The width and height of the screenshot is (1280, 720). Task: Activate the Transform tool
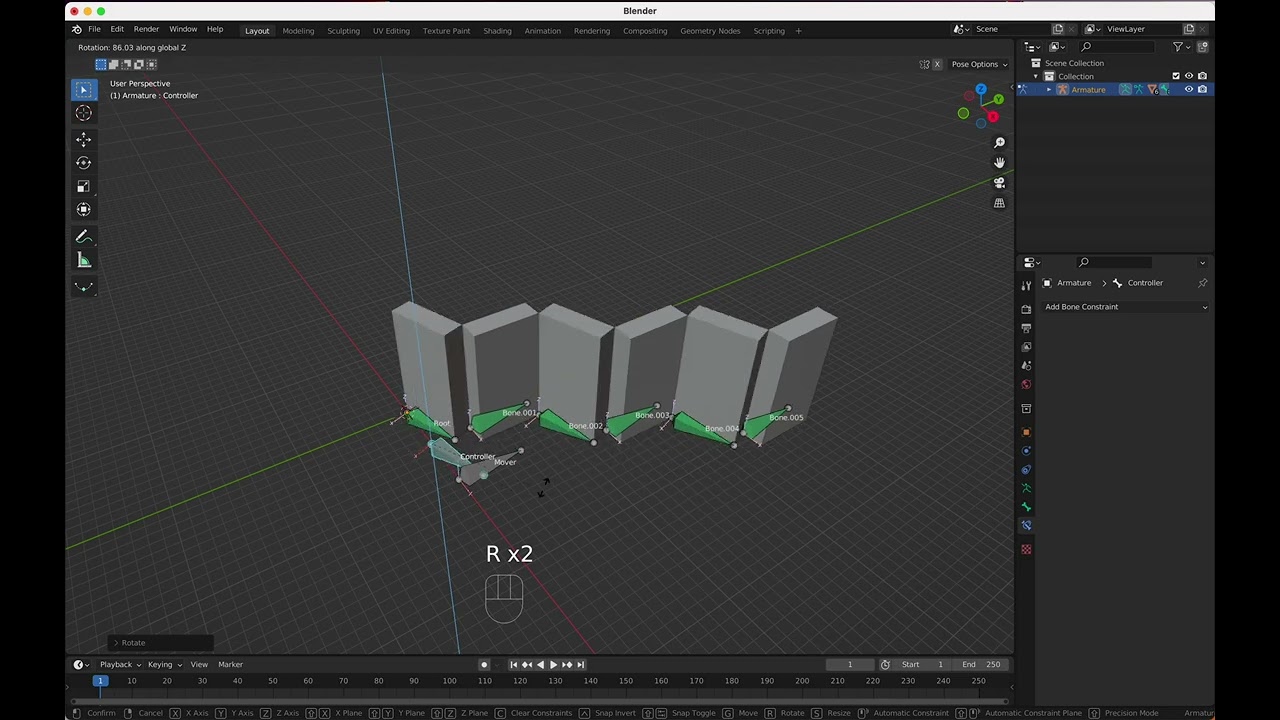84,209
